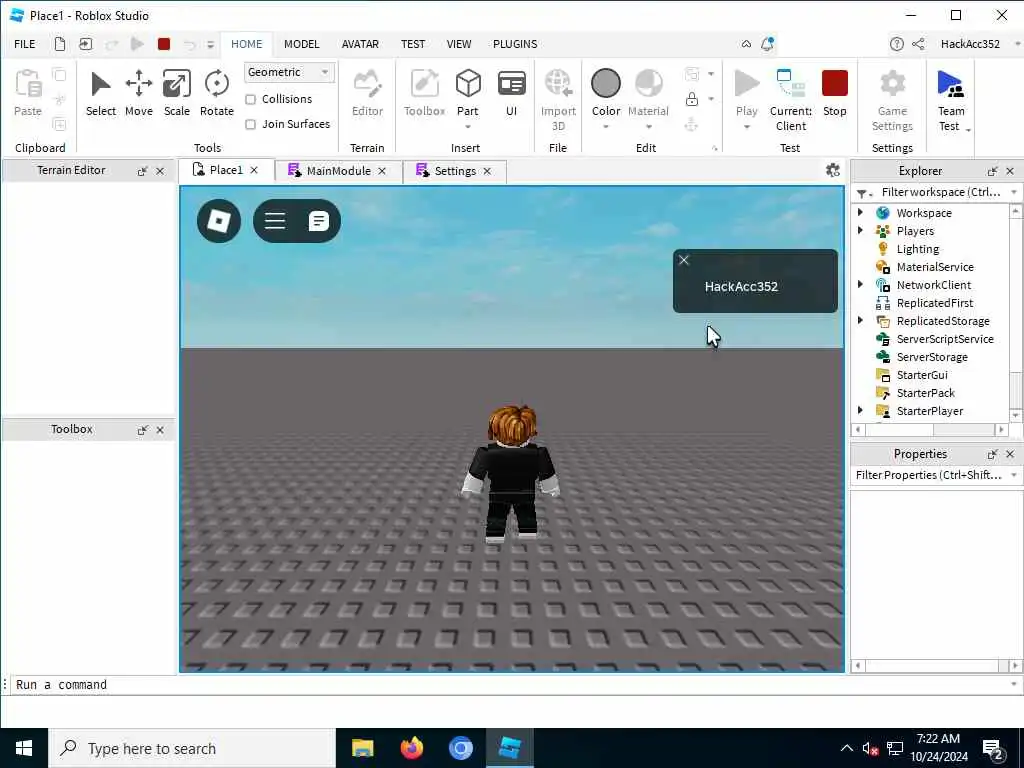Open File Explorer from the taskbar

pos(362,748)
